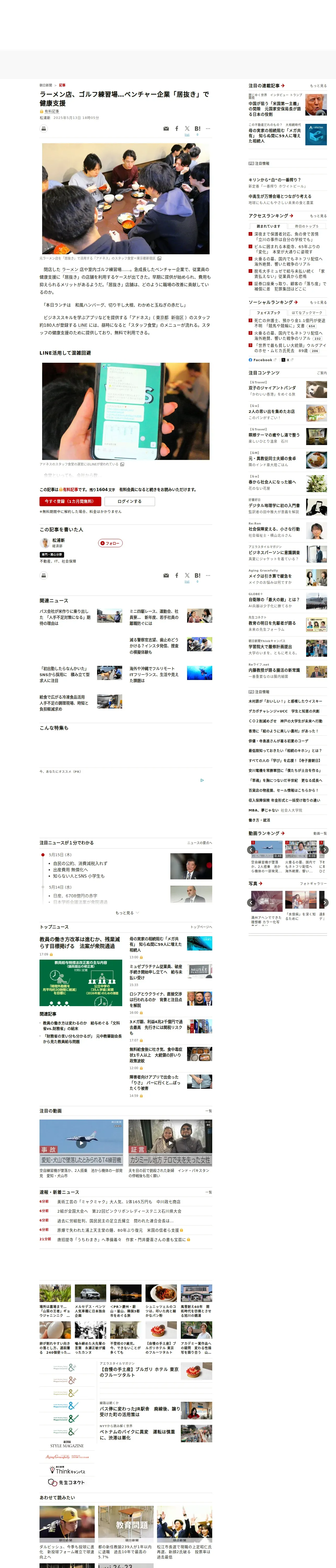336x1568 pixels.
Task: Click the mail share icon below the author profile
Action: coord(166,575)
